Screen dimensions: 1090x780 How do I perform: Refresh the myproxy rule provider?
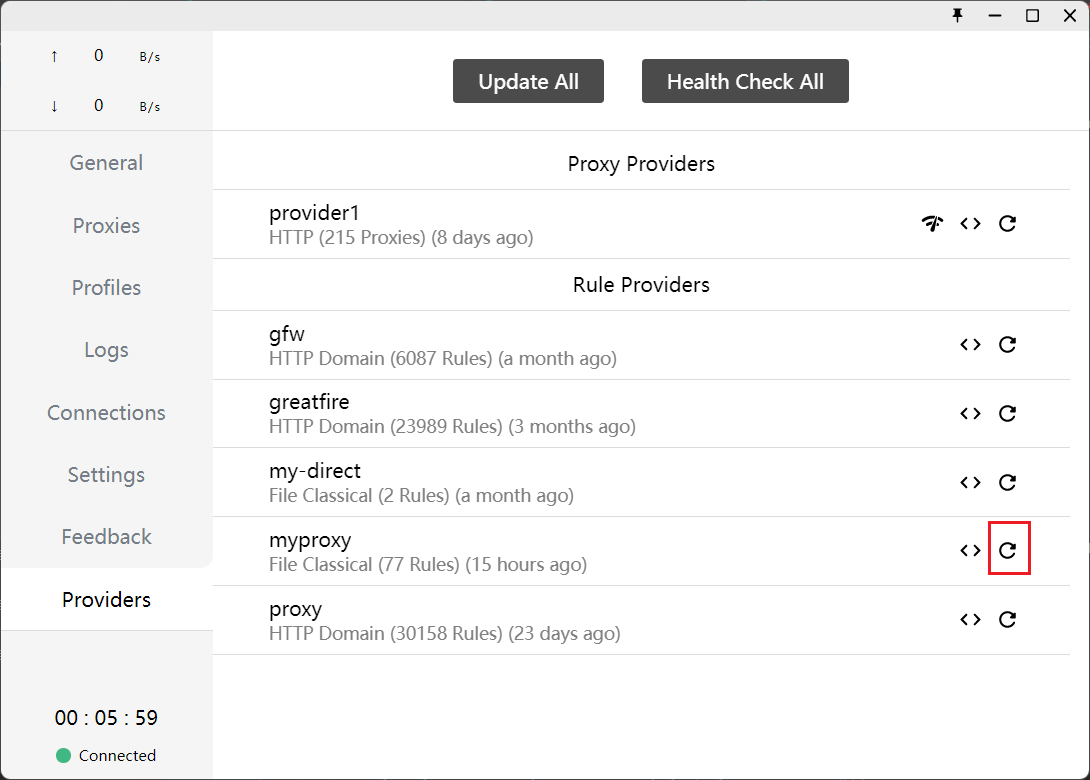(x=1008, y=548)
